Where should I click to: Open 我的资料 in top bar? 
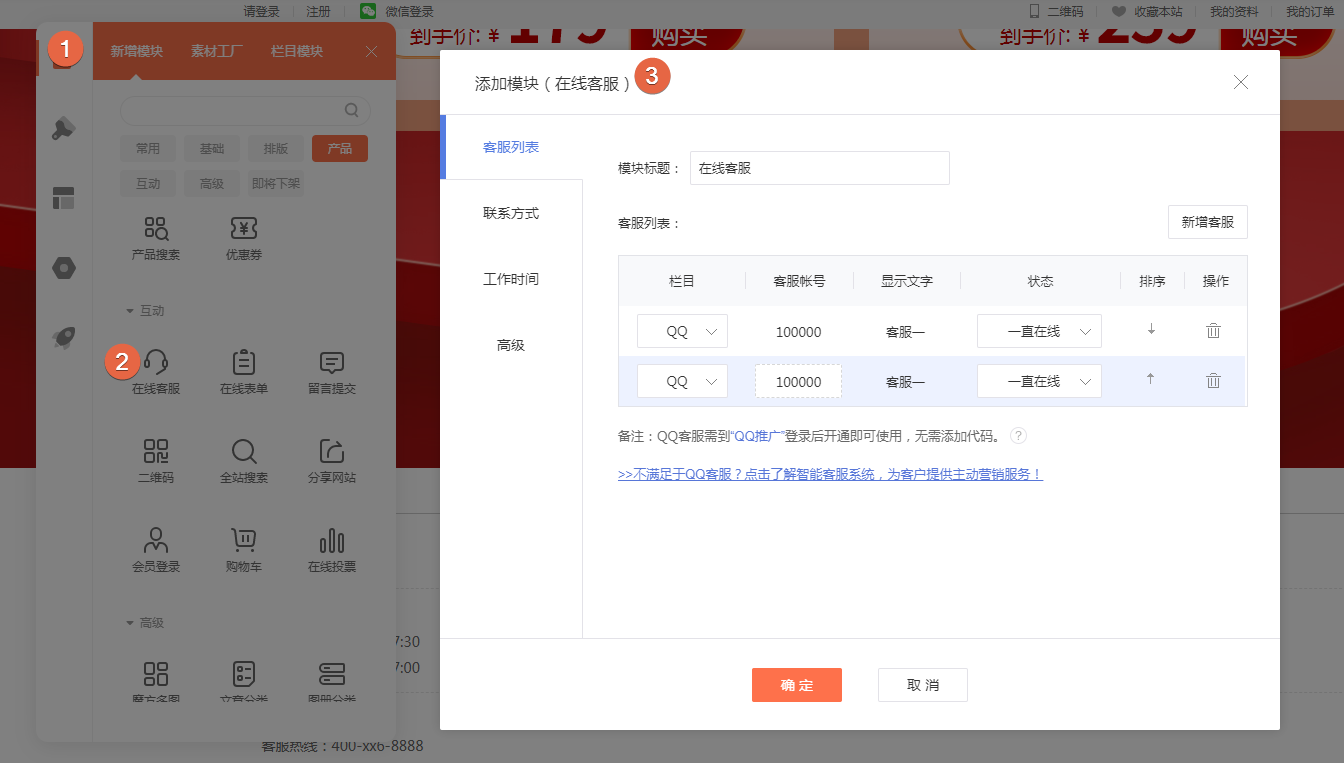click(x=1234, y=11)
